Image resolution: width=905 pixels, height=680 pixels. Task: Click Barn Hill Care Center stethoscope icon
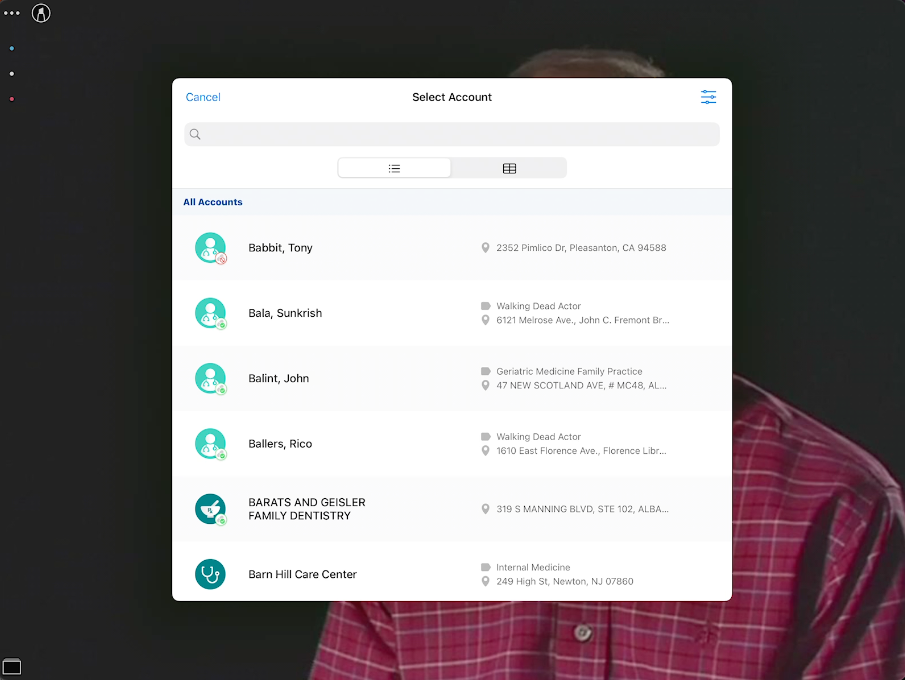pos(210,574)
